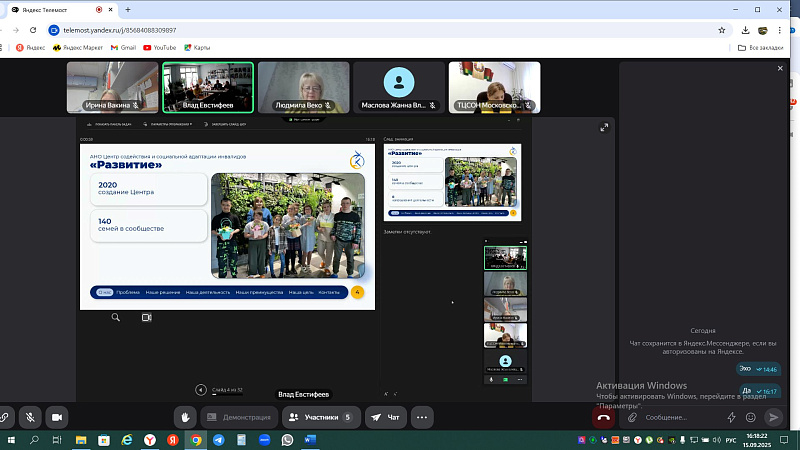Open the Яндекс Маркет bookmark

pyautogui.click(x=78, y=47)
